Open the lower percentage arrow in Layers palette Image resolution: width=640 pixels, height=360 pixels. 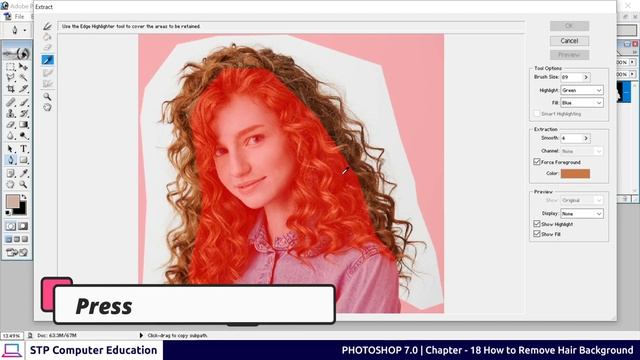pos(632,74)
